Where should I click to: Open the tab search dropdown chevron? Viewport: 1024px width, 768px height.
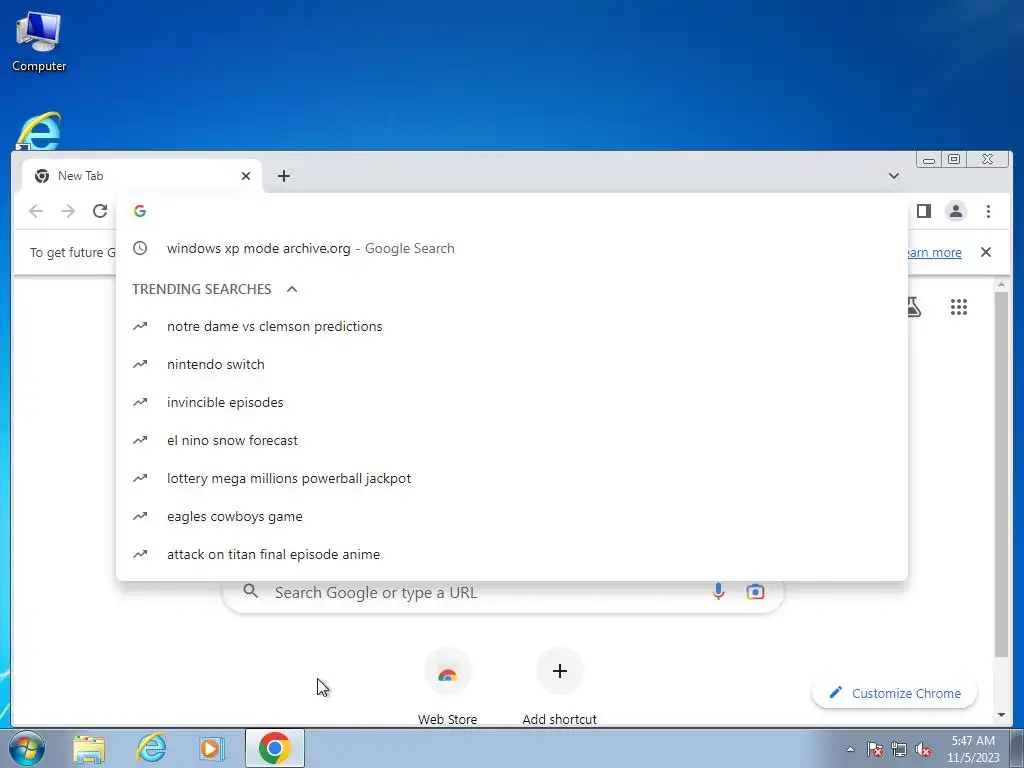893,176
